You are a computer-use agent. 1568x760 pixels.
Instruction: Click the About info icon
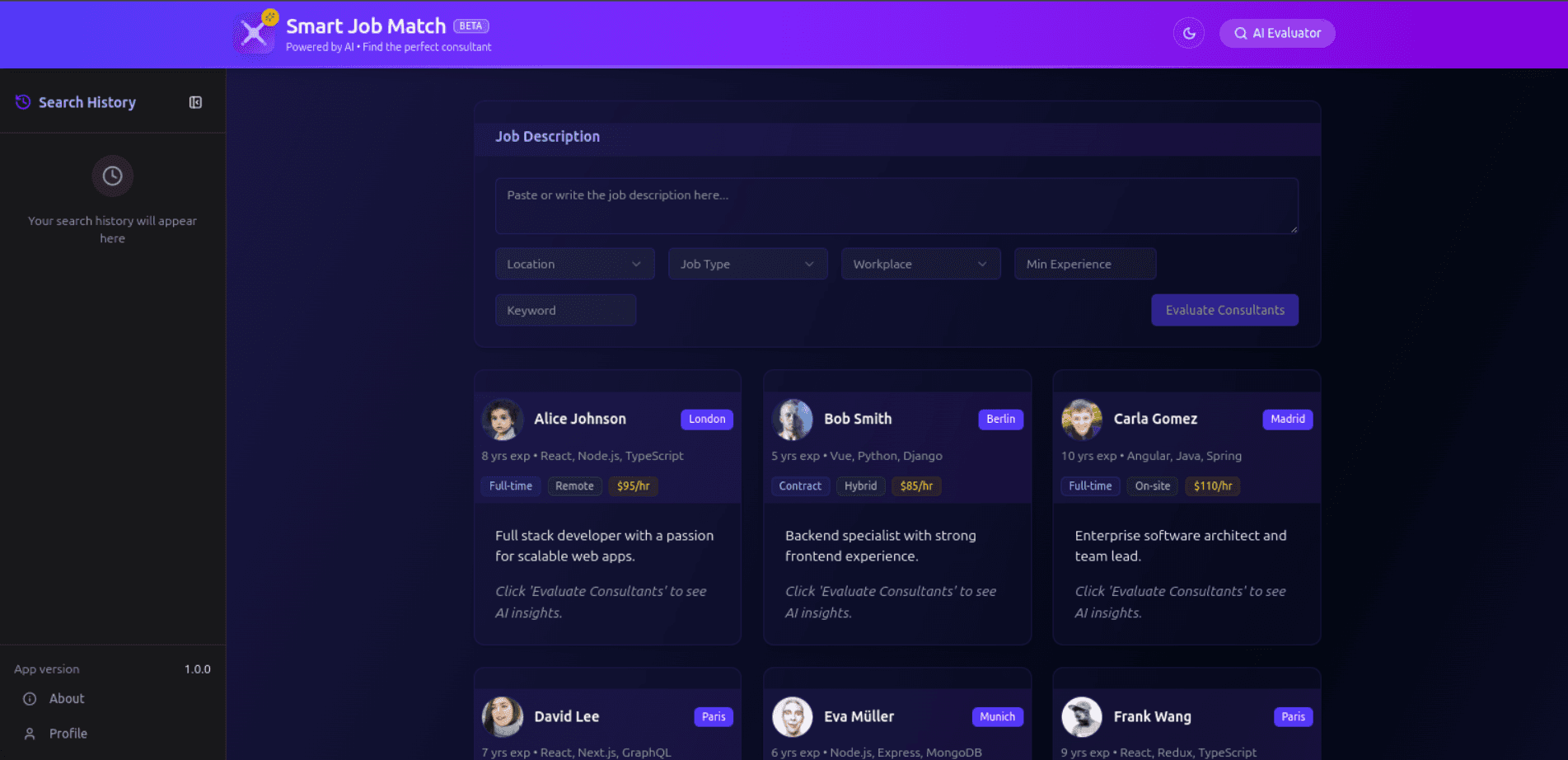click(30, 699)
